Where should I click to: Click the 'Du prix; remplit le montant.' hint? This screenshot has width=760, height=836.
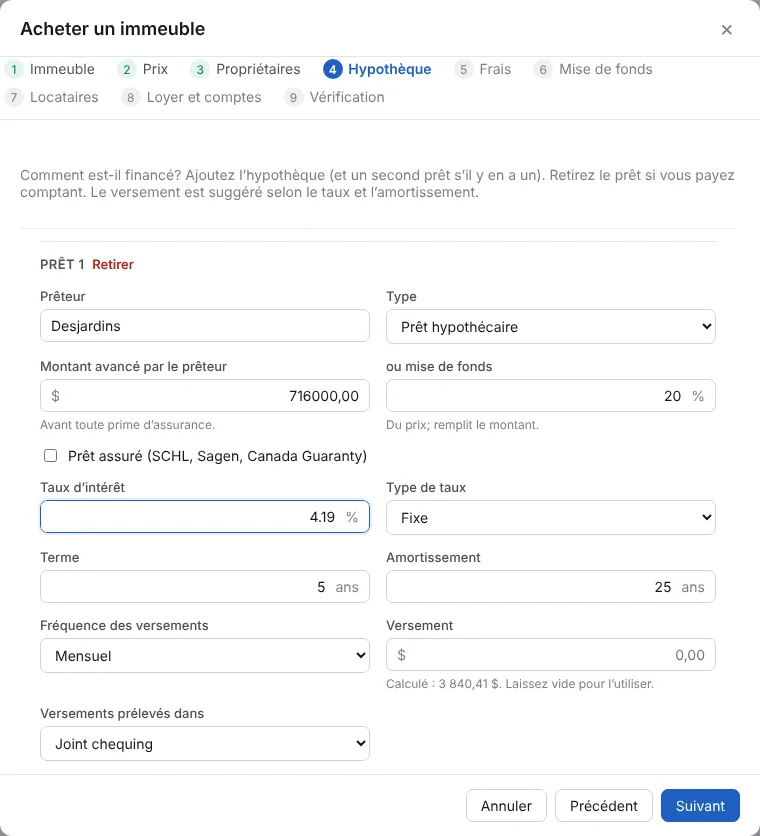462,425
